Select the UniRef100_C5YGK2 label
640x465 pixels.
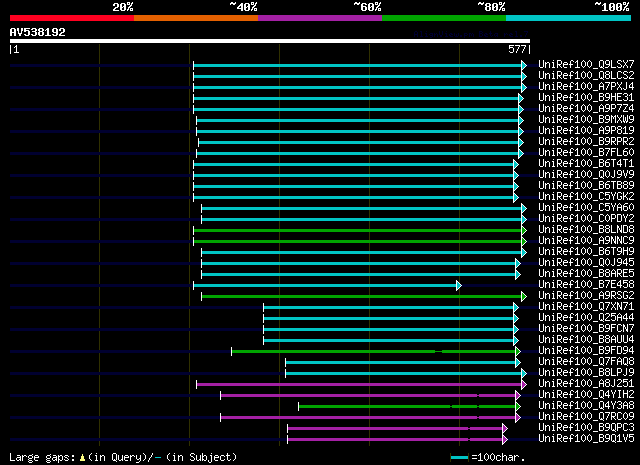tap(586, 196)
